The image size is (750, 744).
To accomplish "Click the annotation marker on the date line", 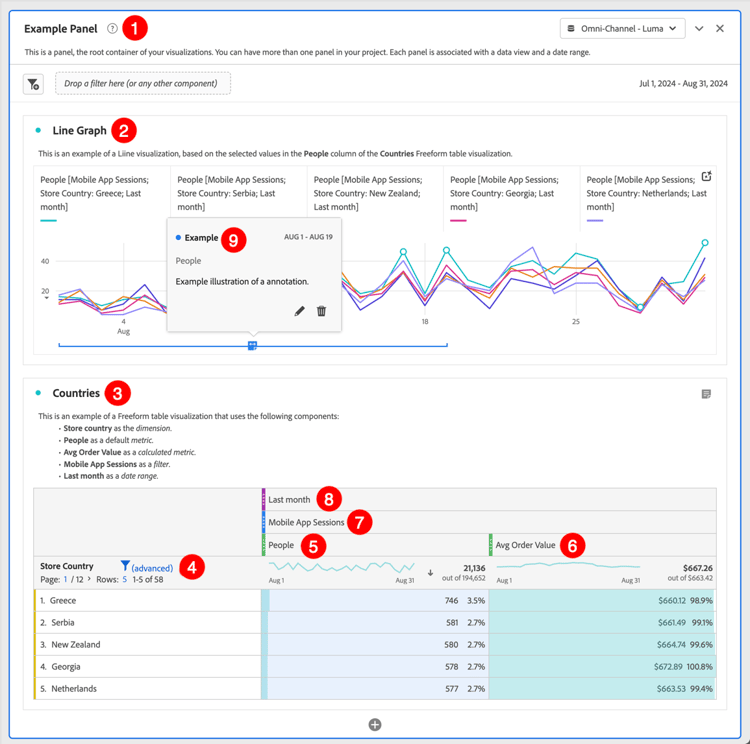I will tap(253, 345).
